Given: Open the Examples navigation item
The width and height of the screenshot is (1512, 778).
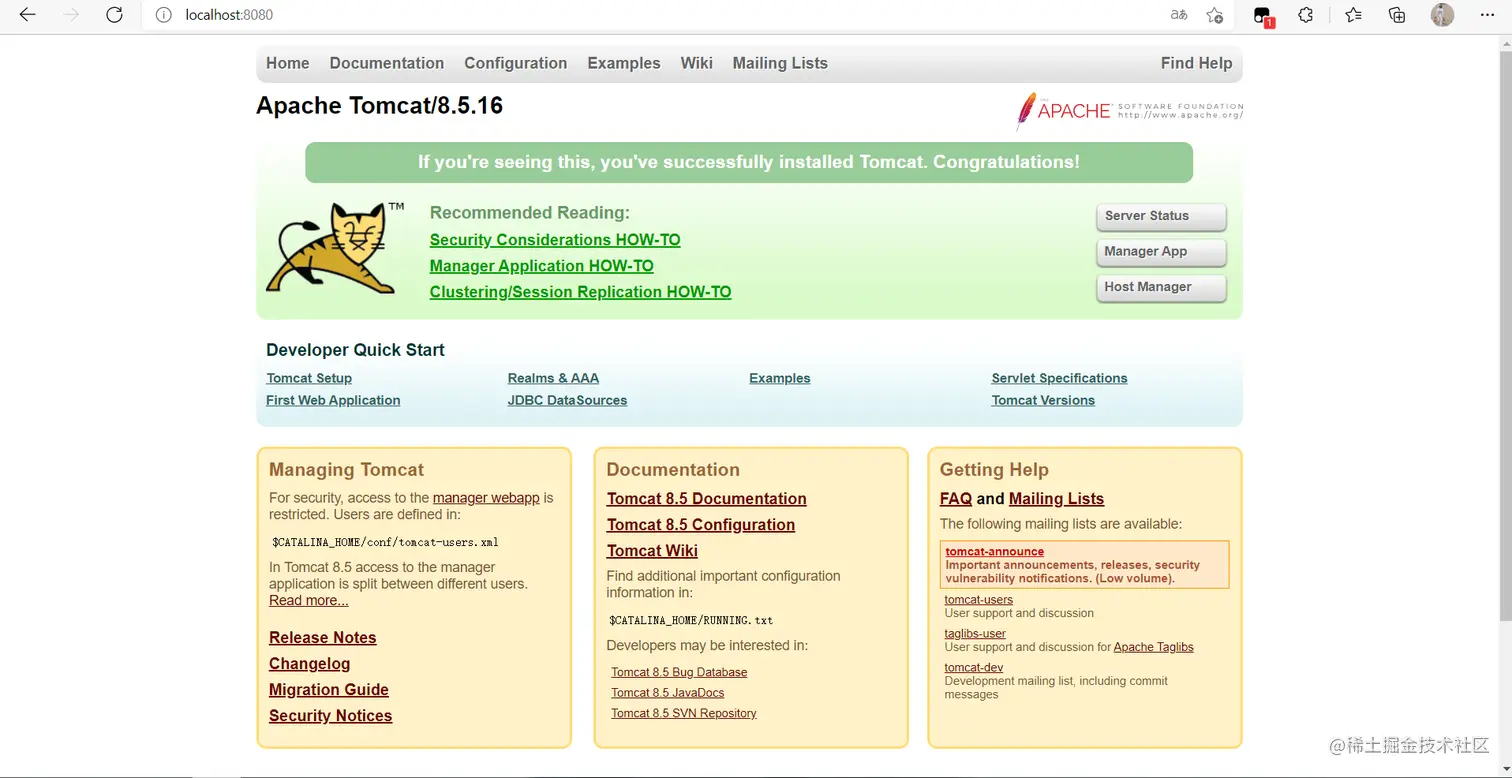Looking at the screenshot, I should point(624,63).
